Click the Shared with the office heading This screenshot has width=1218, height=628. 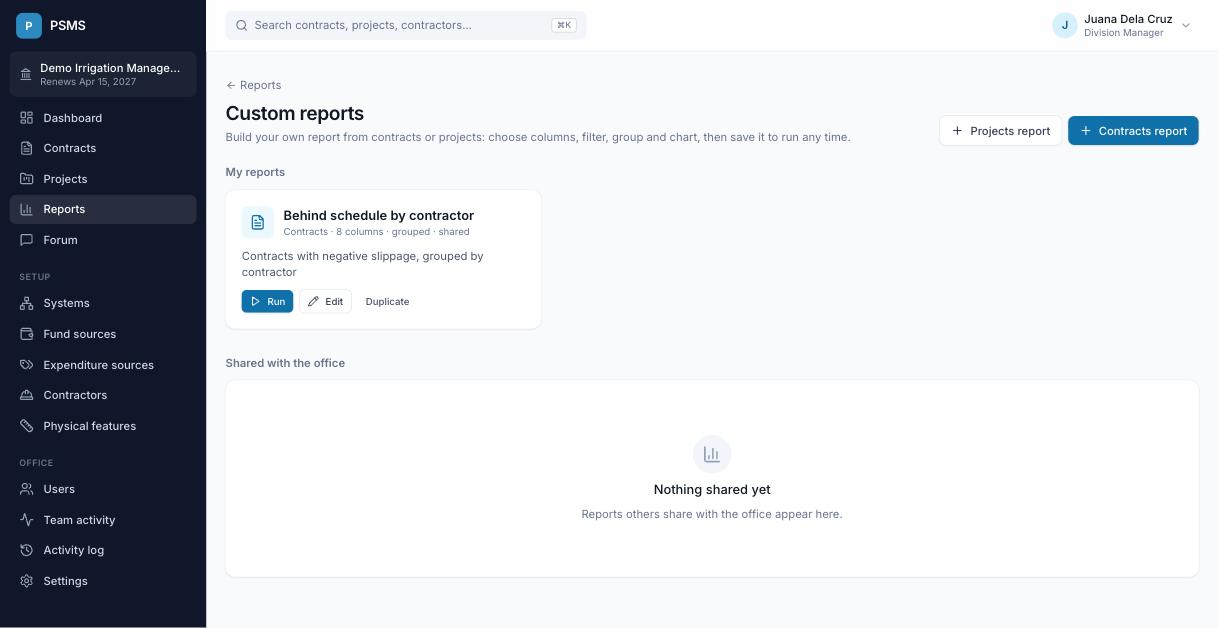tap(285, 363)
